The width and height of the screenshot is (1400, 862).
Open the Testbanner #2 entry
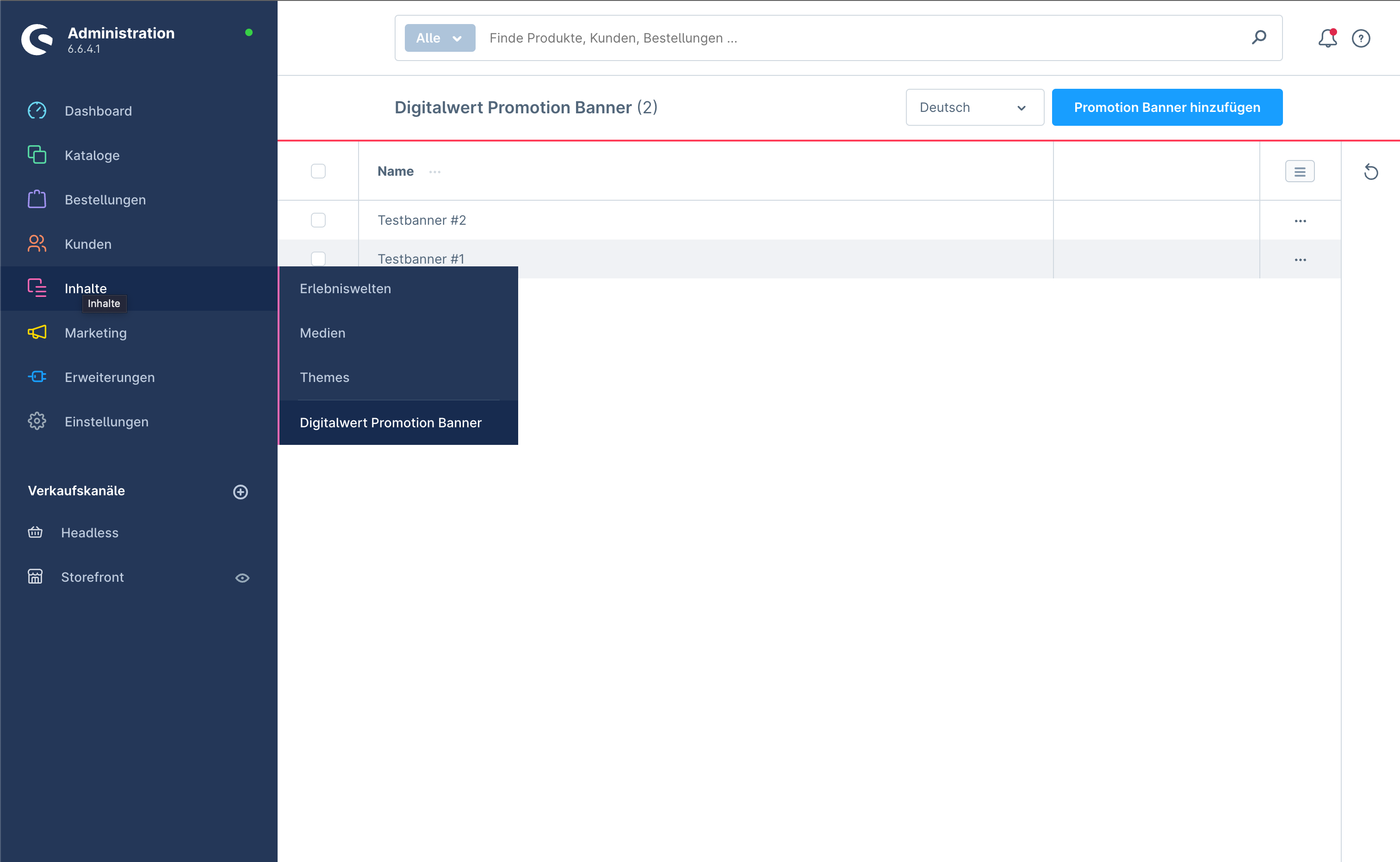pos(422,220)
